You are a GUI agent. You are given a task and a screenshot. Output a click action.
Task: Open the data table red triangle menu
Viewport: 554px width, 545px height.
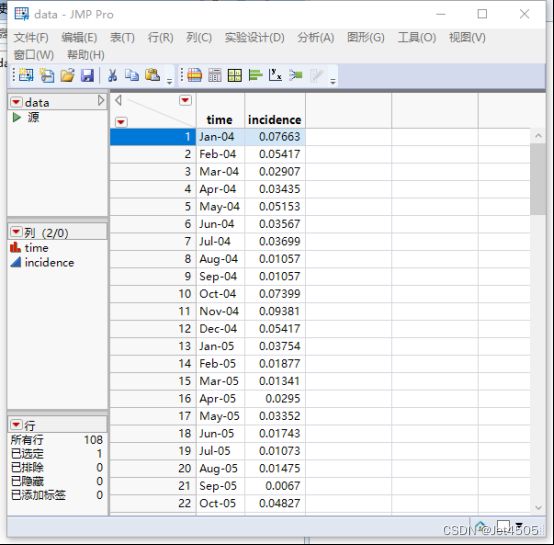[x=16, y=102]
